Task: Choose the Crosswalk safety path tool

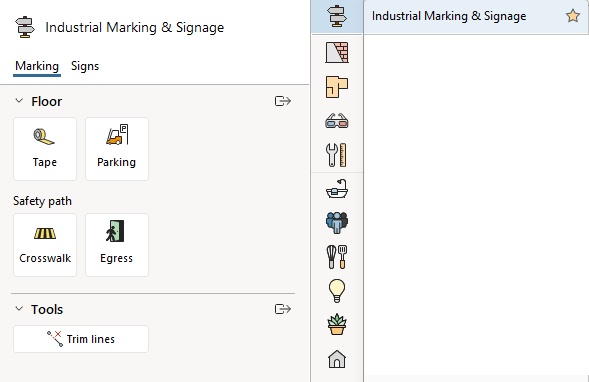Action: (45, 245)
